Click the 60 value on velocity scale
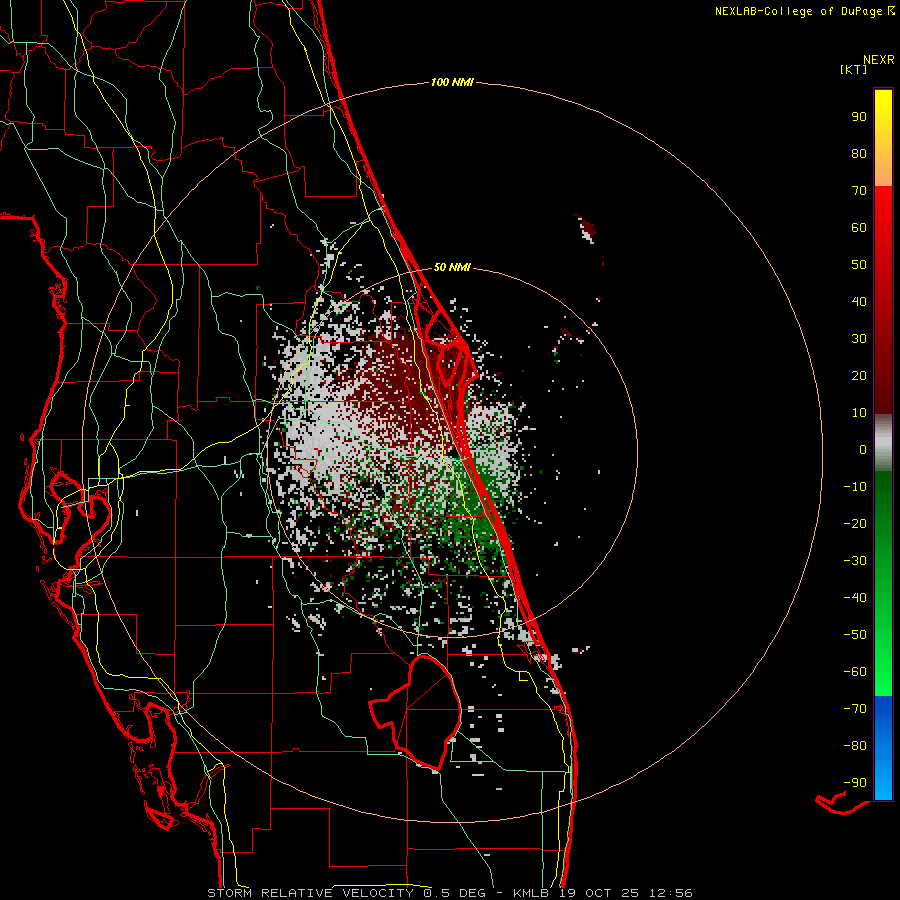900x900 pixels. (859, 228)
